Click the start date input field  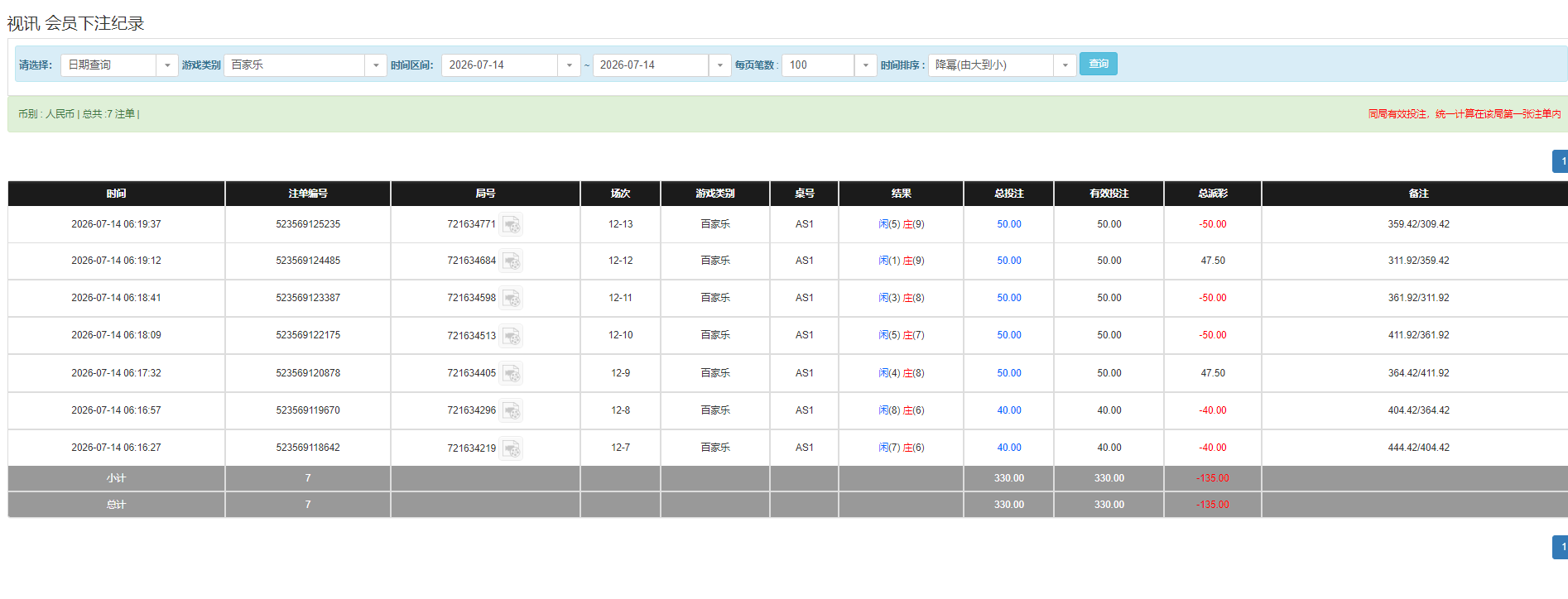click(x=500, y=65)
